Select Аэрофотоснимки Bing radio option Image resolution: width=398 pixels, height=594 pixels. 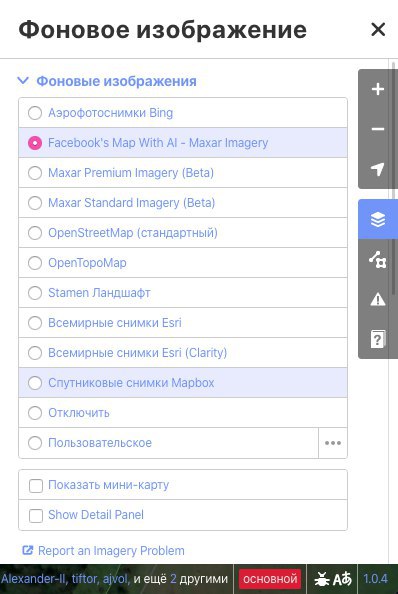tap(183, 113)
